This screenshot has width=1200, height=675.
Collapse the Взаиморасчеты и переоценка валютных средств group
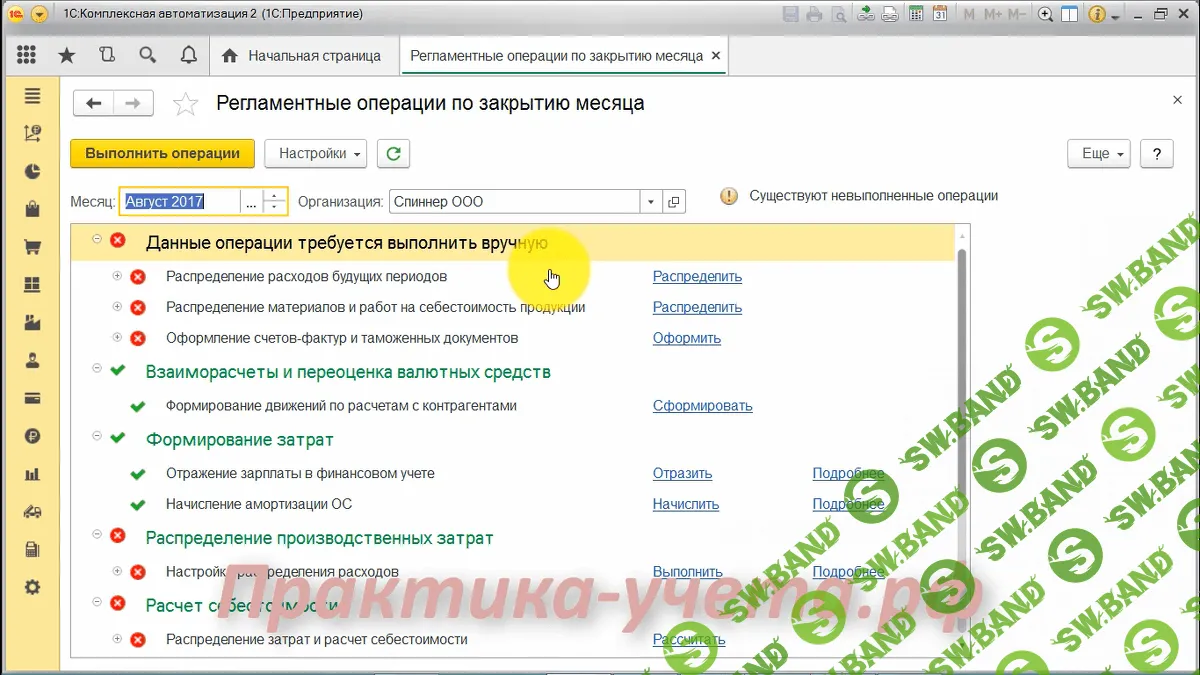[x=96, y=372]
